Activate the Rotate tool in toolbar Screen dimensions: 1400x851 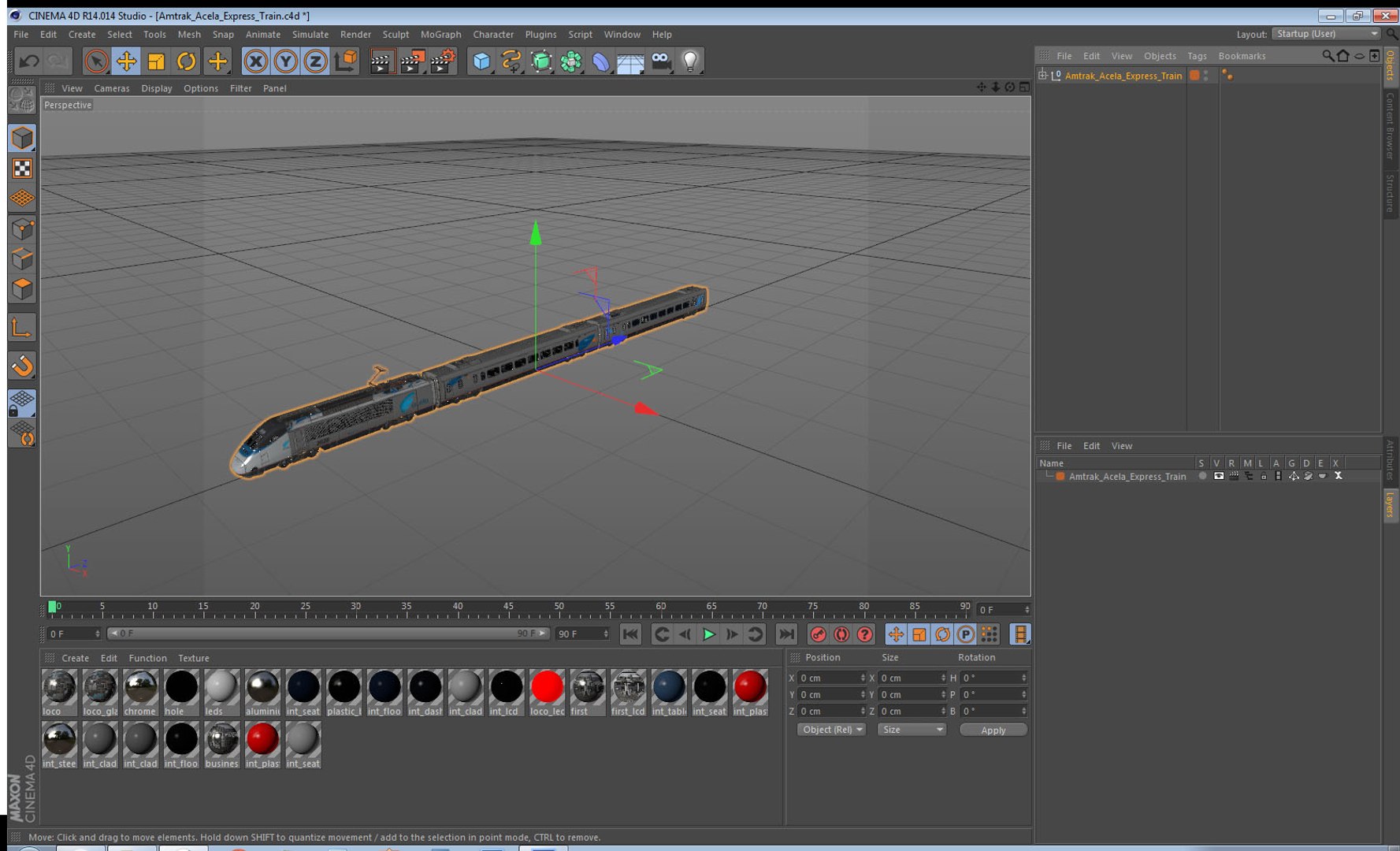pyautogui.click(x=186, y=61)
